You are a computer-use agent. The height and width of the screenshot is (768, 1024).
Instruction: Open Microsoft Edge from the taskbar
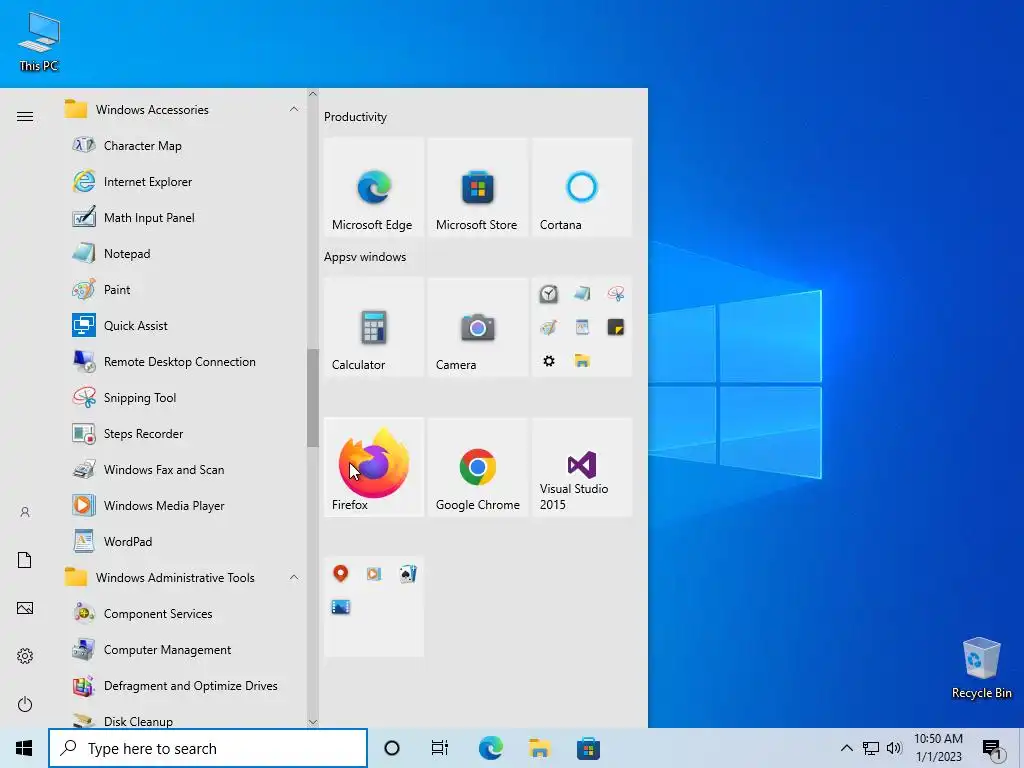(x=490, y=748)
